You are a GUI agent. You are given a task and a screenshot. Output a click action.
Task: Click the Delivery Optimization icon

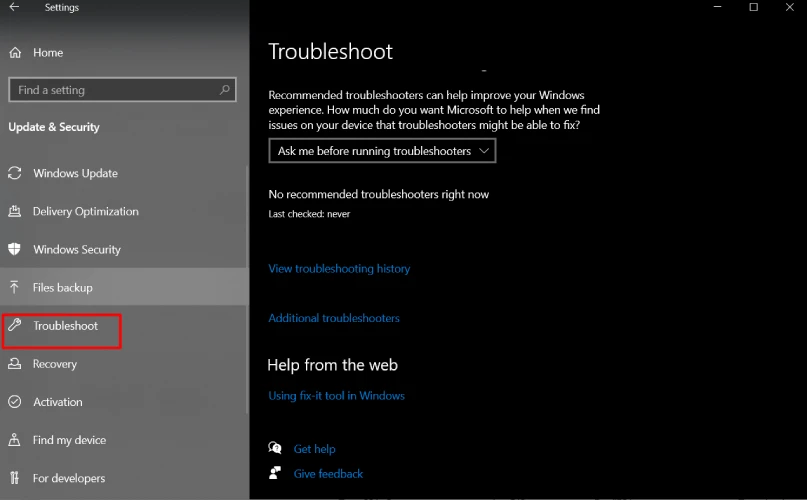14,211
